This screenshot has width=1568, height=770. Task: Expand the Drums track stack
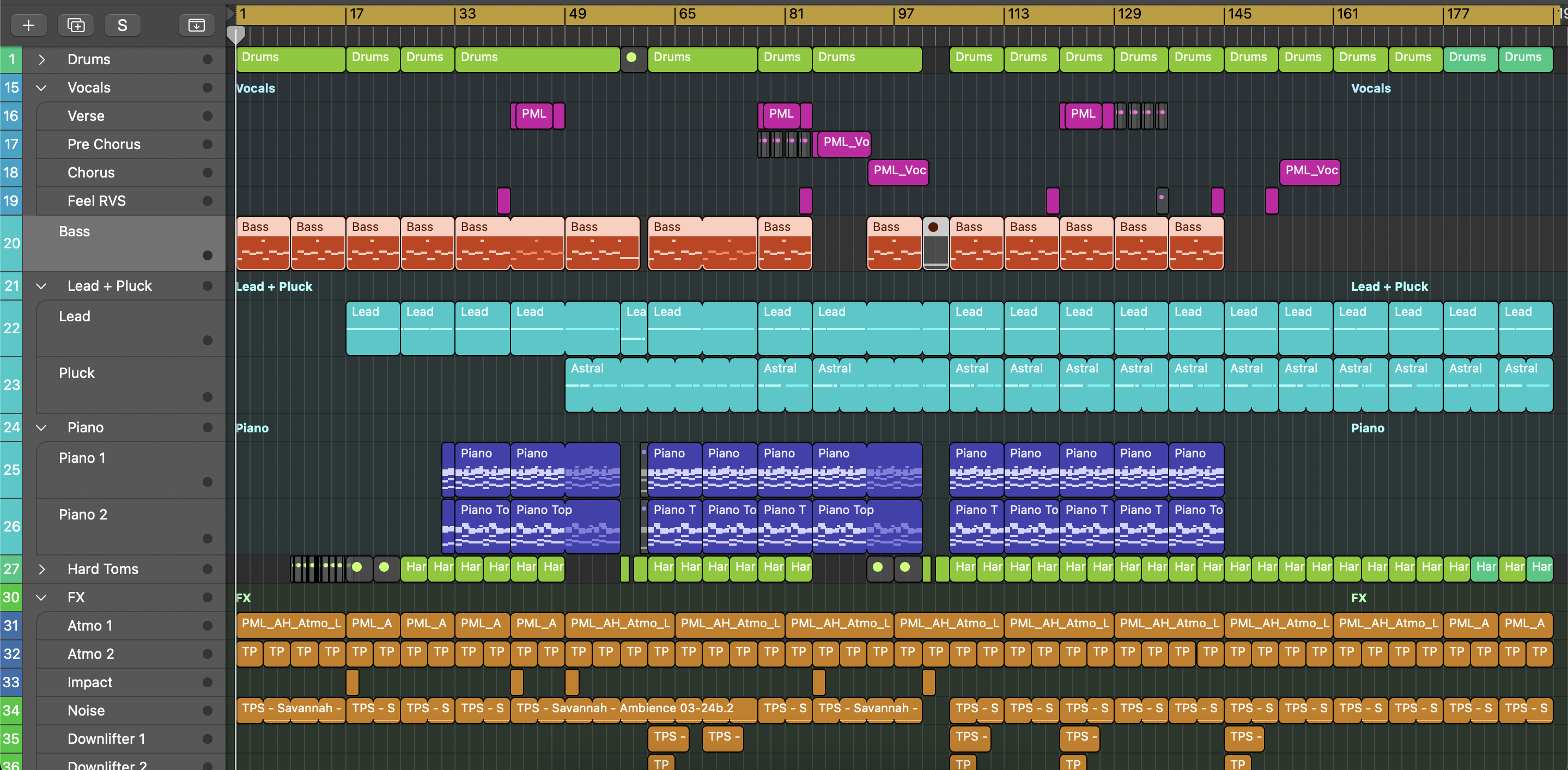click(41, 59)
